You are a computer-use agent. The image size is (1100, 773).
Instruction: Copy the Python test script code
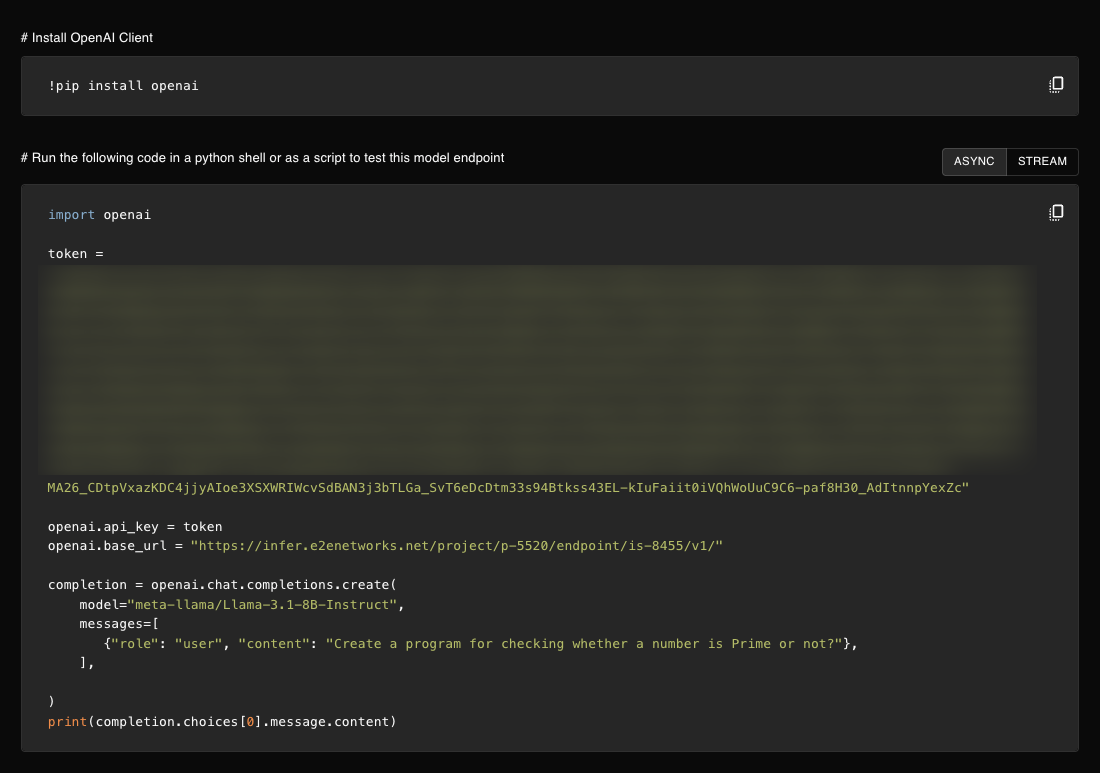(x=1056, y=212)
